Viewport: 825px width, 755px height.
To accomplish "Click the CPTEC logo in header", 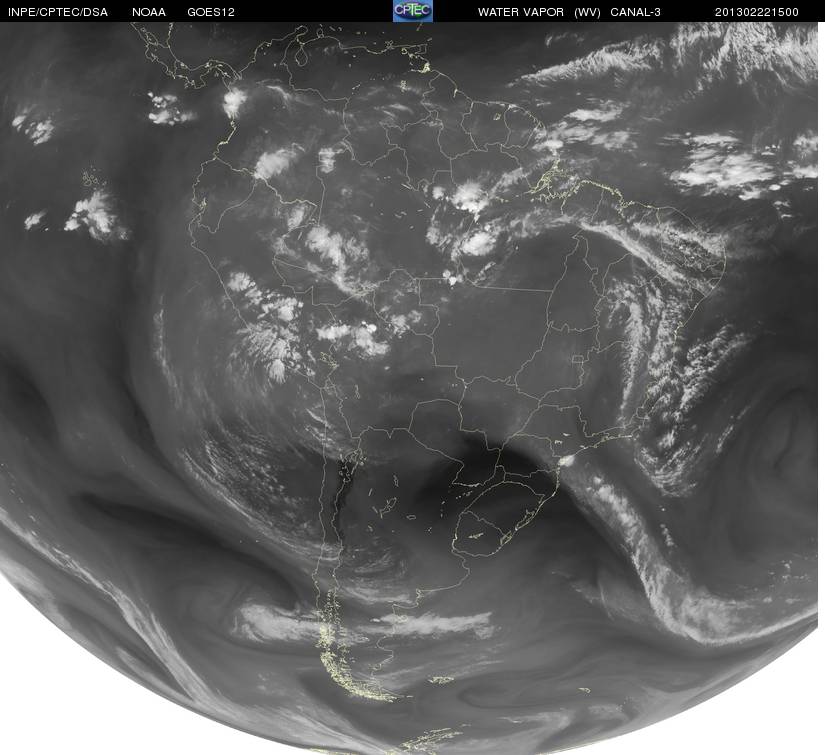I will [413, 11].
